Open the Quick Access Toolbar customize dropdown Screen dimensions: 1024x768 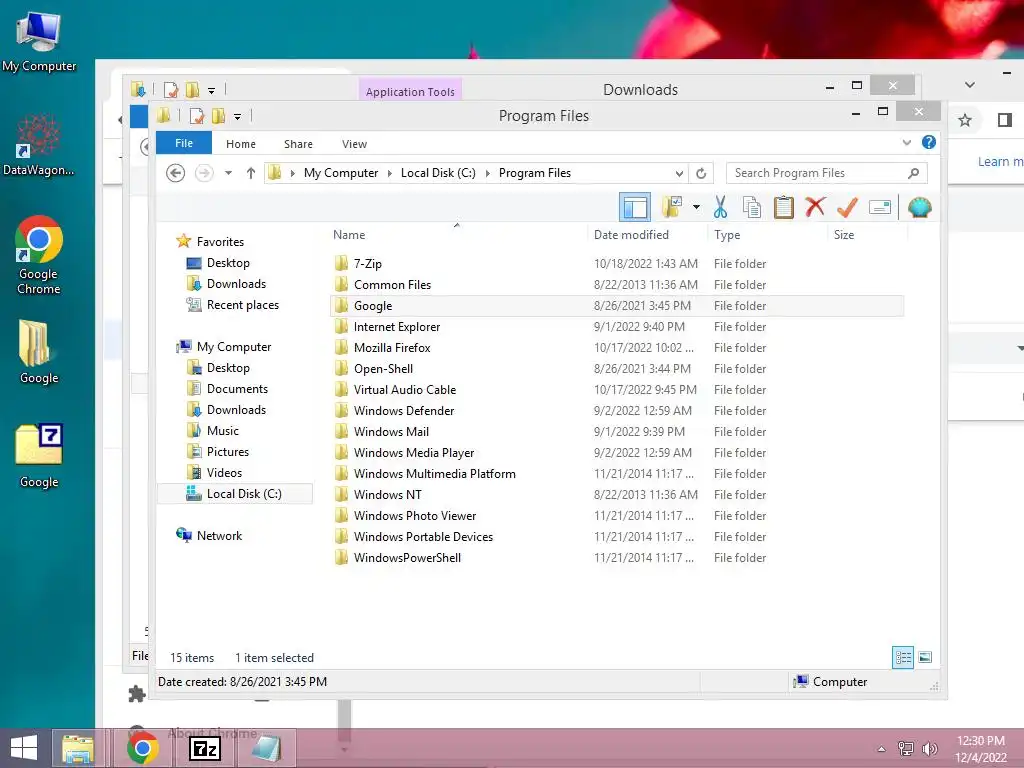237,117
